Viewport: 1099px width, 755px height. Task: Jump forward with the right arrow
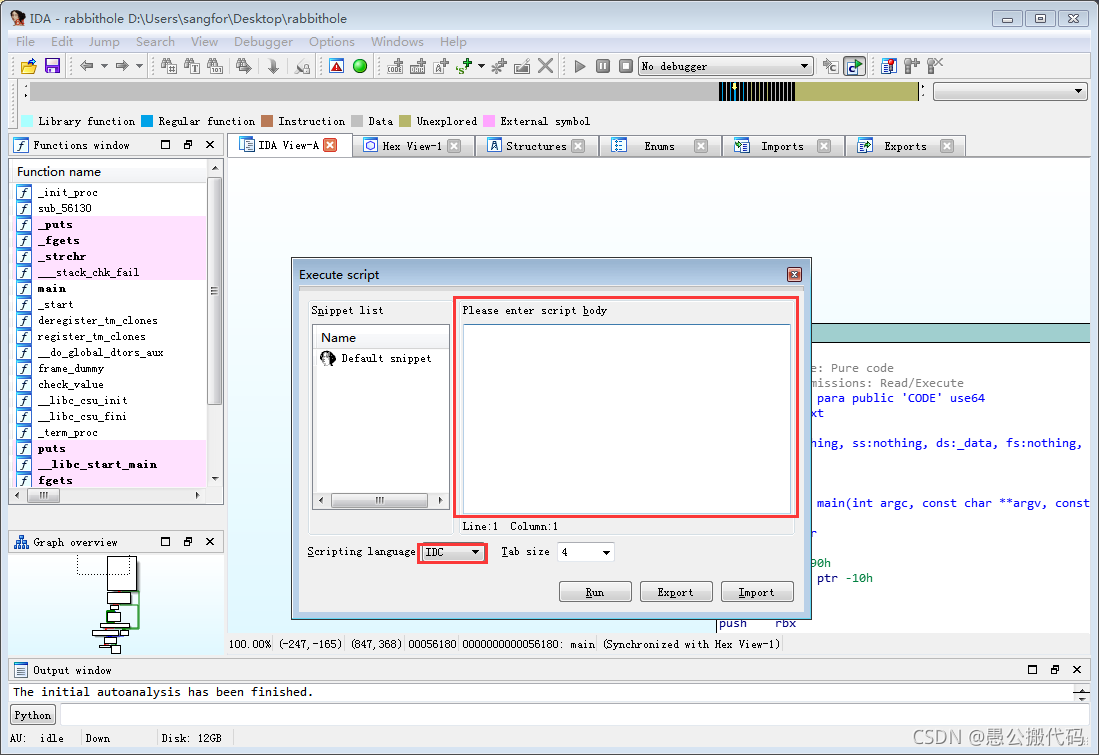point(122,66)
